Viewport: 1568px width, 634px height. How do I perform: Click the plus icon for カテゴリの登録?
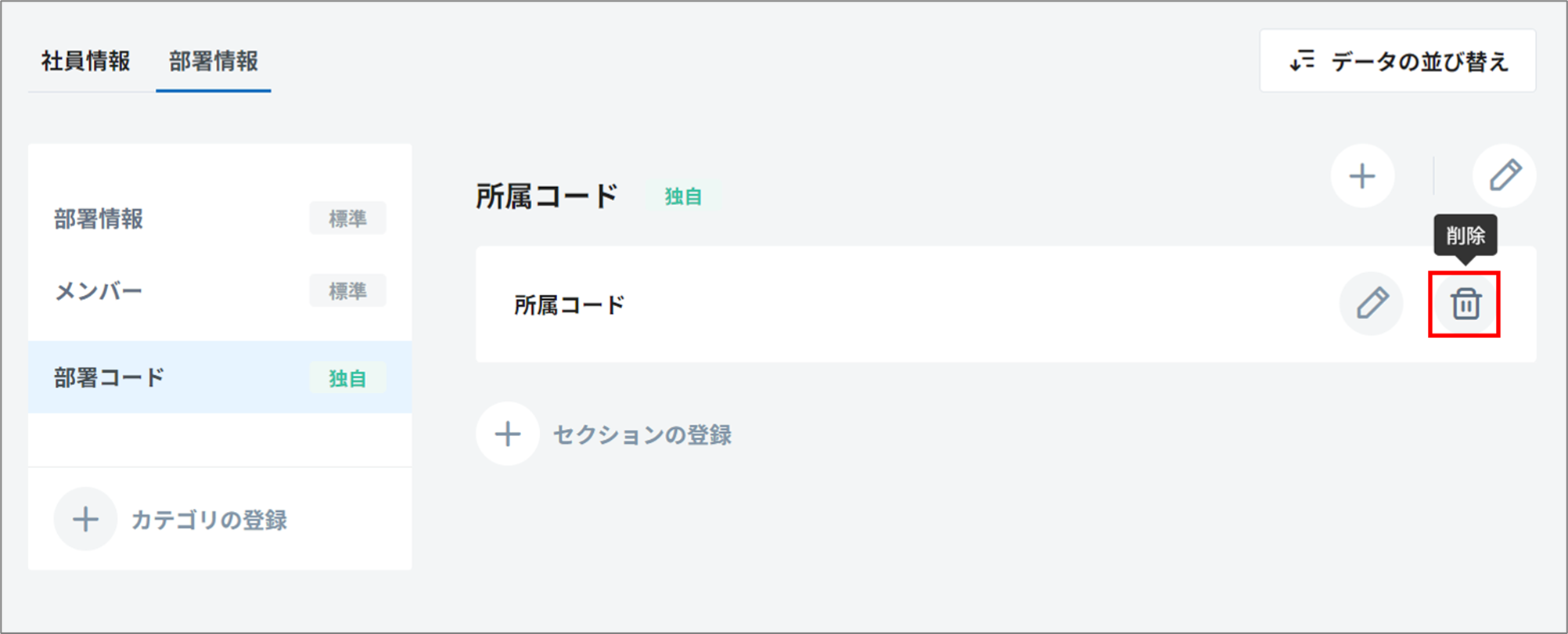tap(85, 519)
